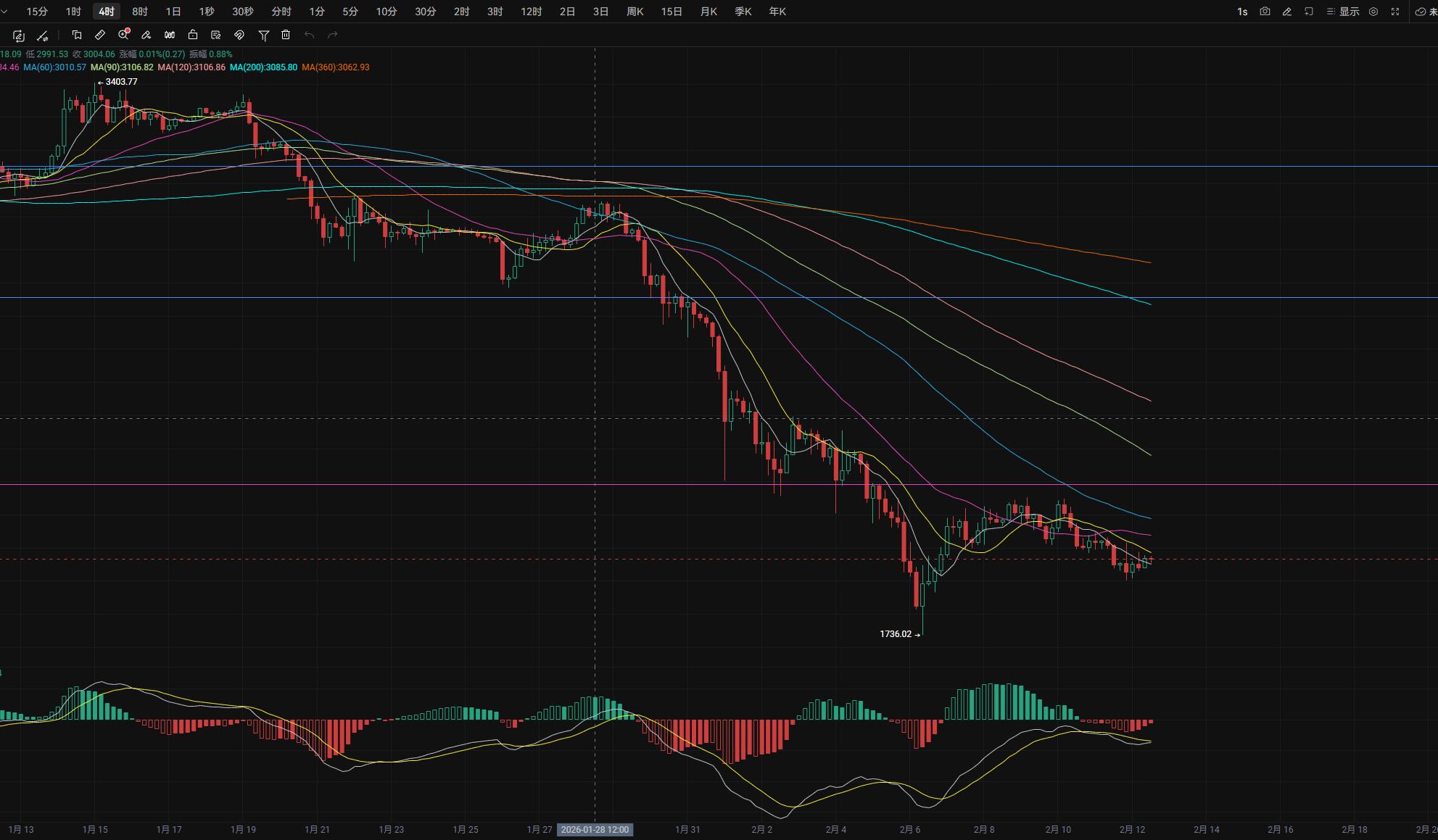Click the 1s refresh interval button

click(x=1242, y=12)
